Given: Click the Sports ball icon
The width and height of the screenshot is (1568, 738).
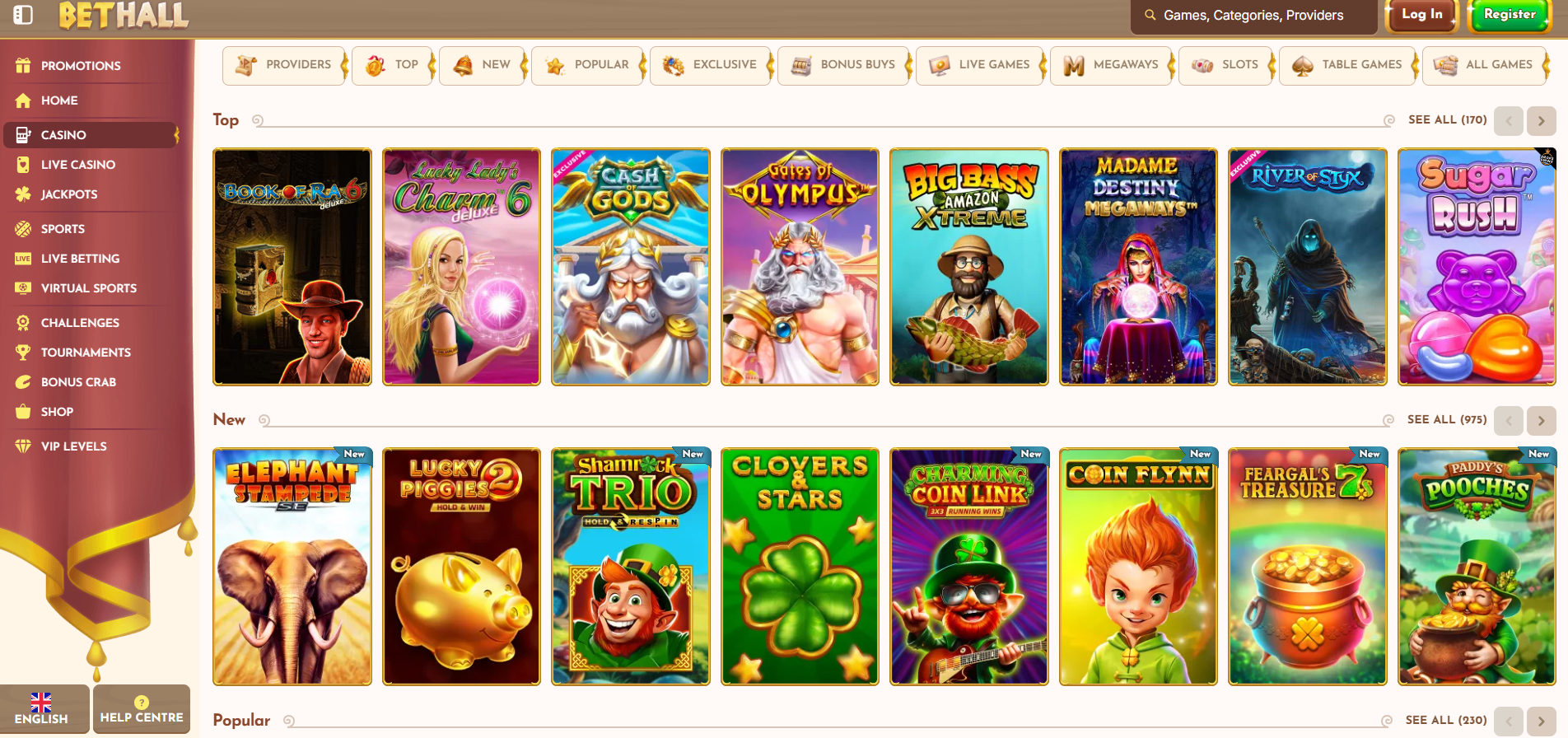Looking at the screenshot, I should (x=23, y=229).
